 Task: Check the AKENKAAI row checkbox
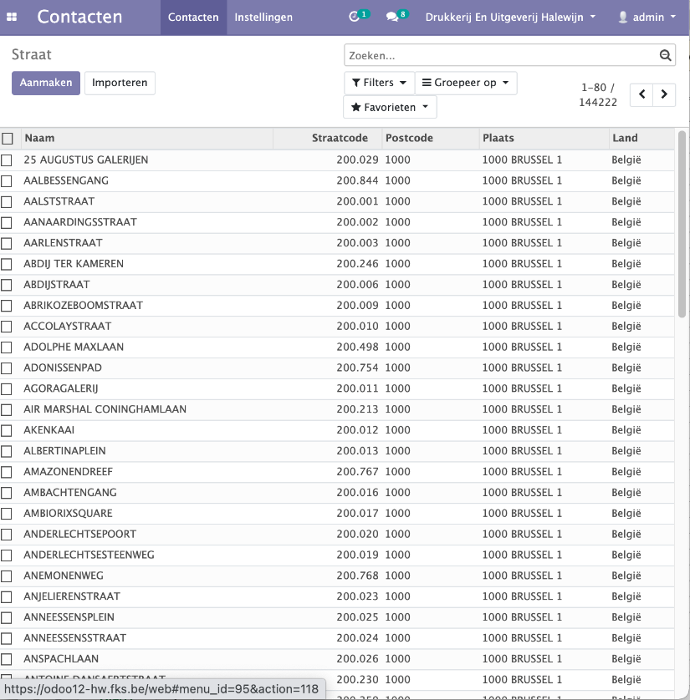tap(7, 430)
